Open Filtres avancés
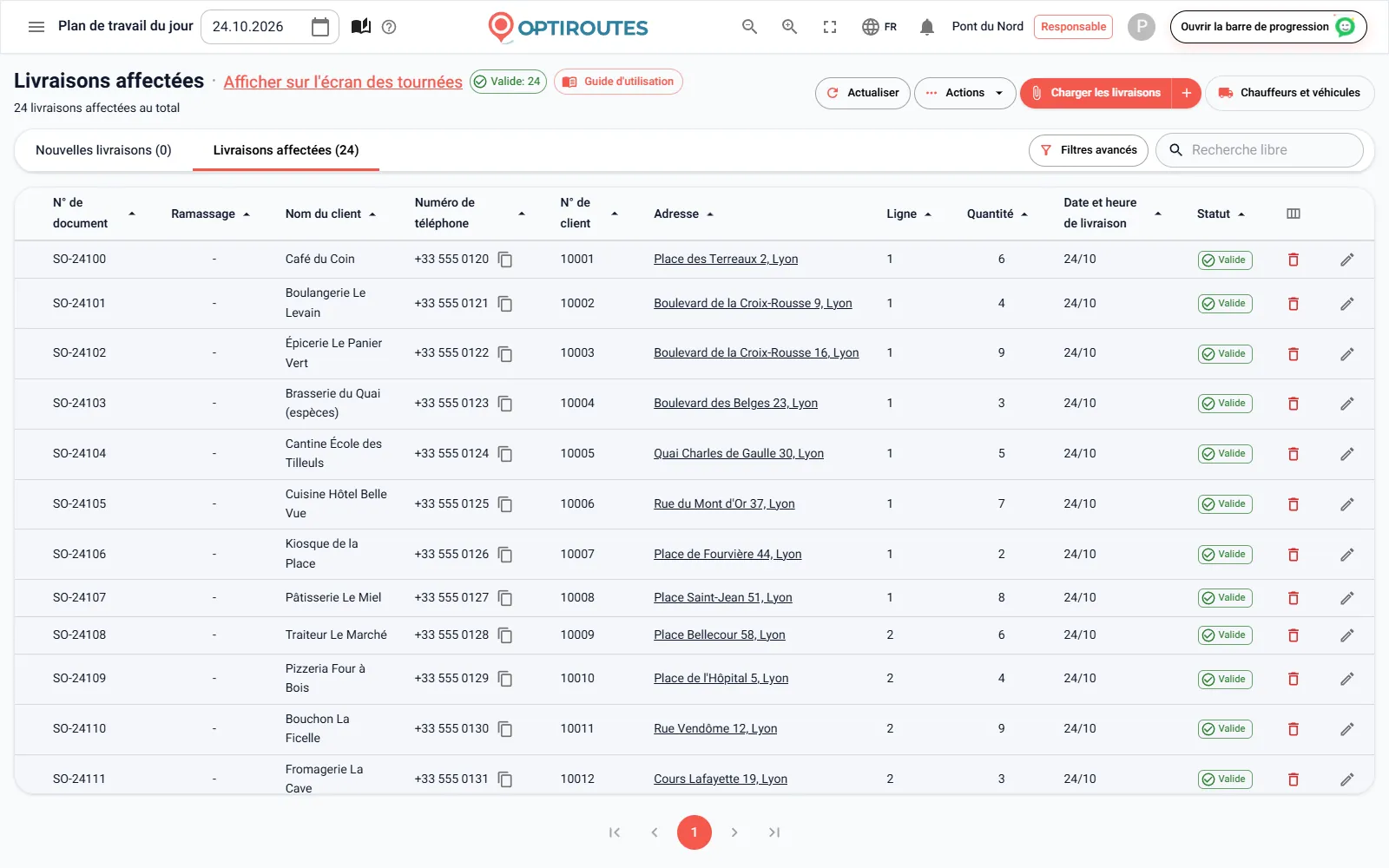This screenshot has width=1389, height=868. (1089, 150)
